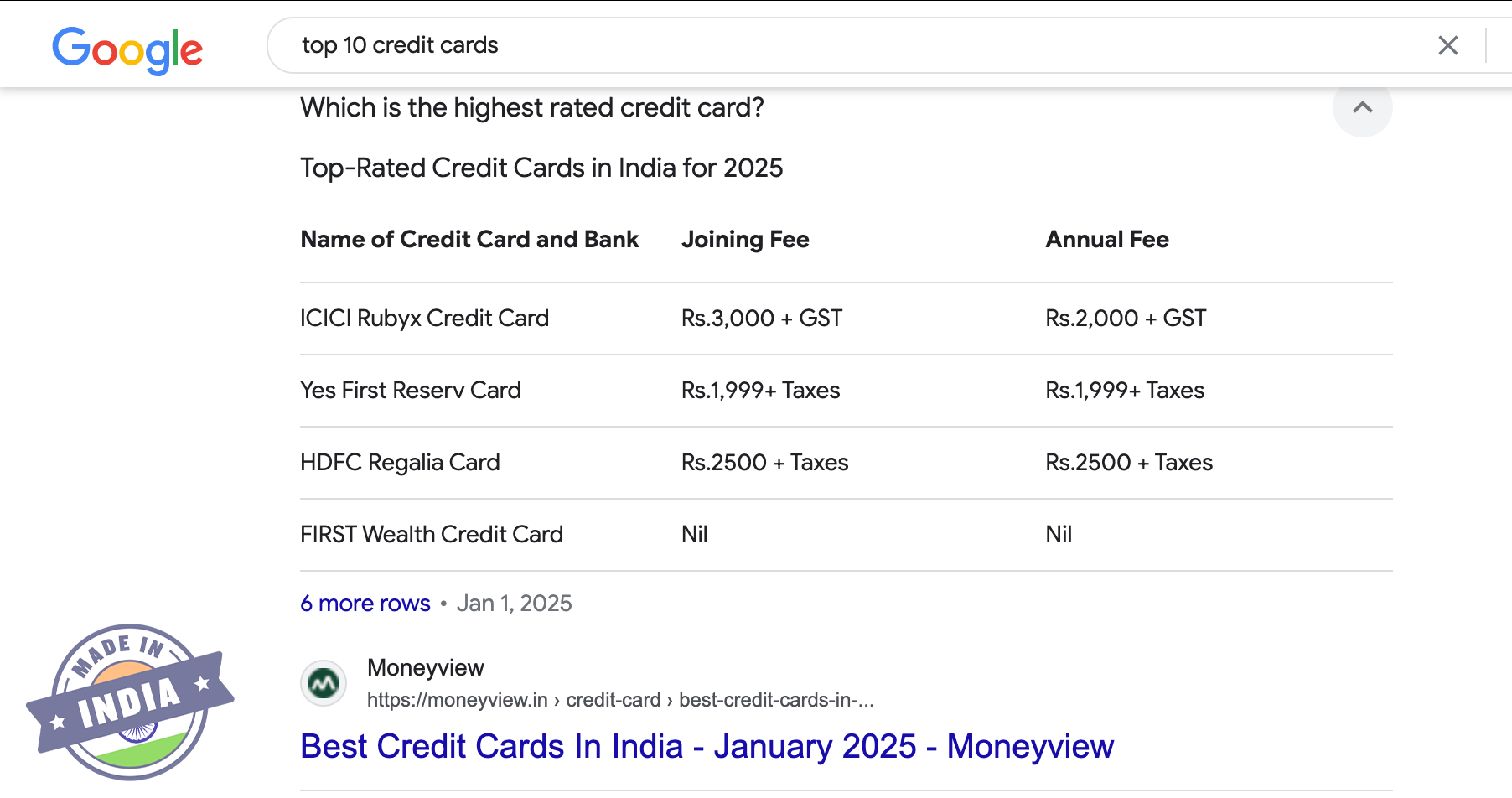Click the 'Top-Rated Credit Cards in India' heading
This screenshot has width=1512, height=798.
pyautogui.click(x=541, y=168)
